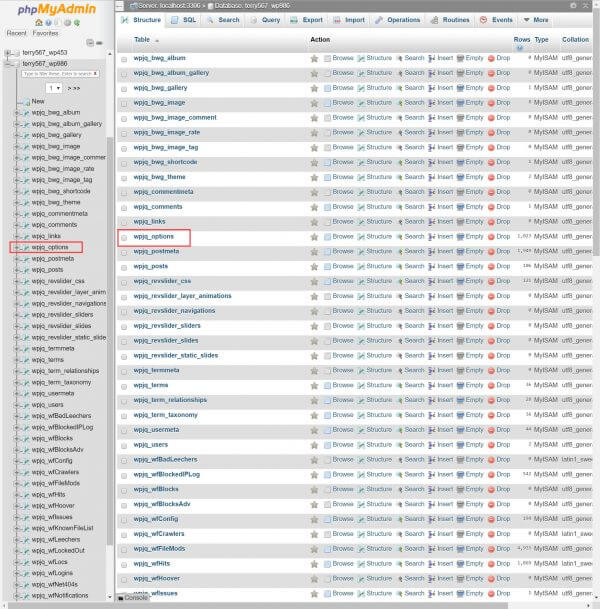Click Empty icon in wpjq_terms row
Viewport: 600px width, 609px height.
click(460, 385)
